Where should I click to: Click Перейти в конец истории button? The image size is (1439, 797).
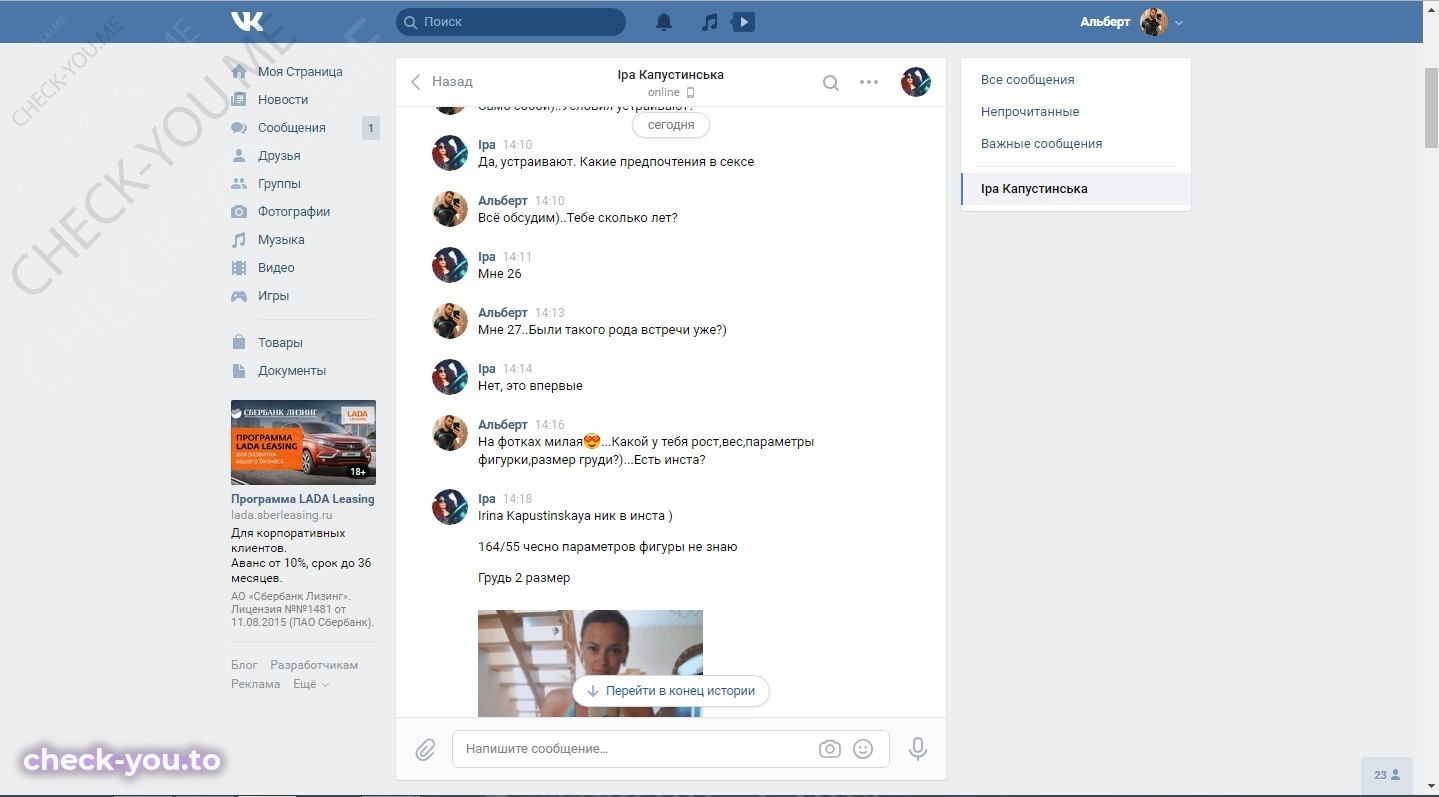[671, 691]
